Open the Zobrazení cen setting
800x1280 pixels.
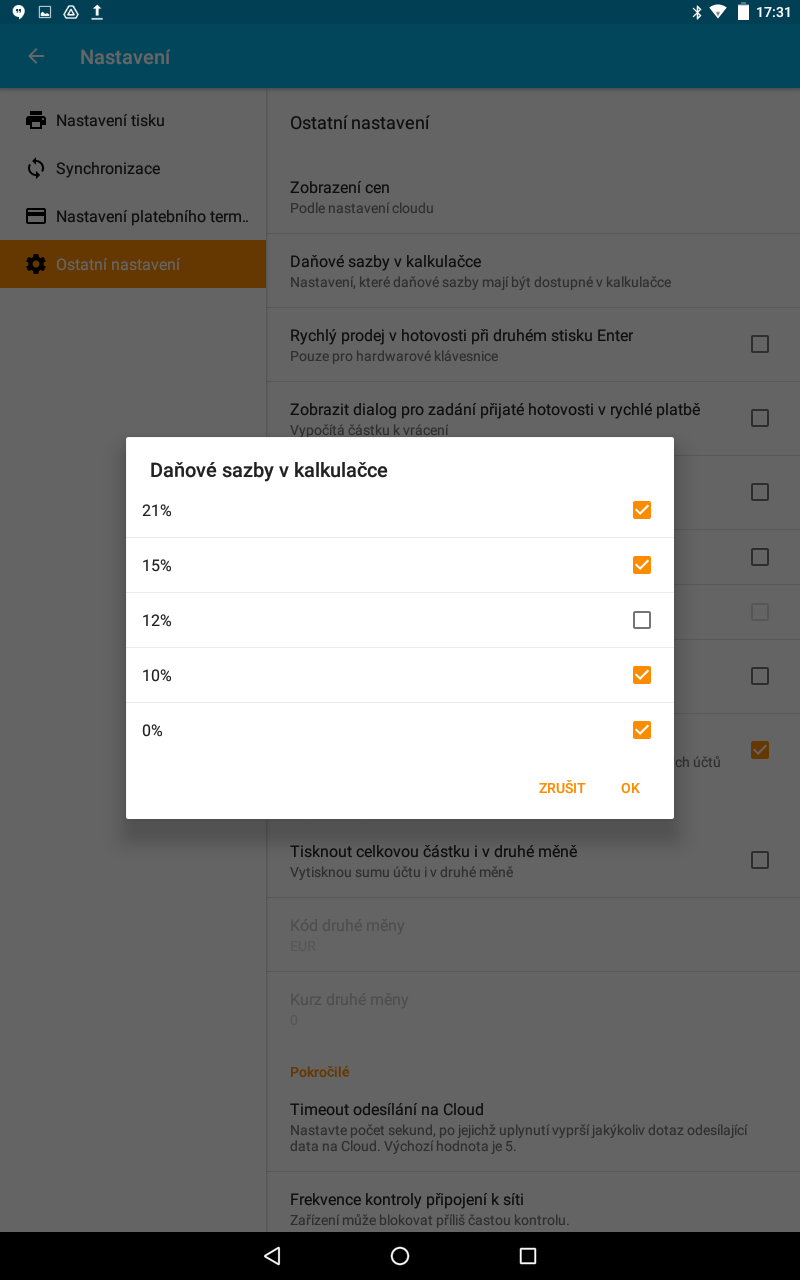point(534,197)
